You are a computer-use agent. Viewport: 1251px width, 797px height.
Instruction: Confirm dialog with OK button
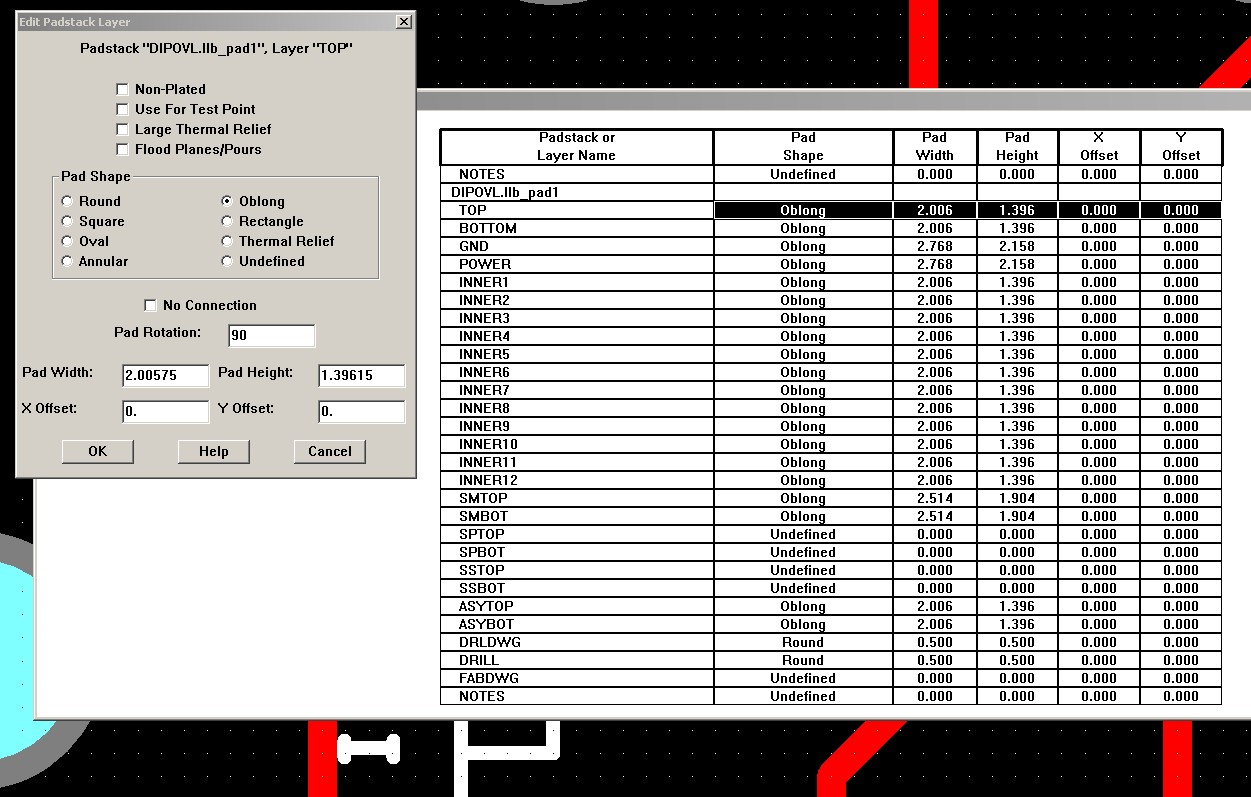(97, 451)
